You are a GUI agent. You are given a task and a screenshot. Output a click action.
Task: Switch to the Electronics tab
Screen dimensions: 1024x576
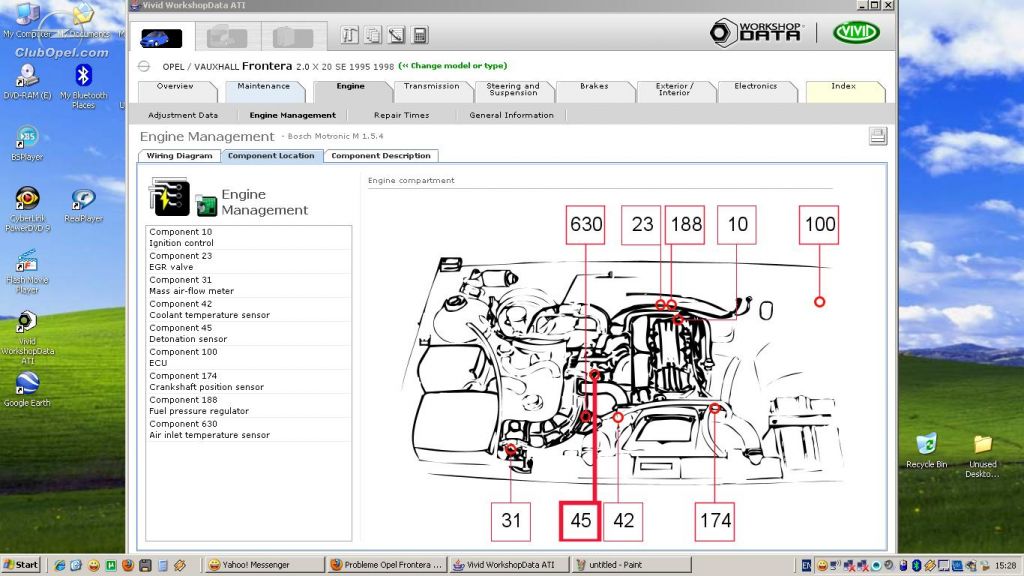pos(756,90)
